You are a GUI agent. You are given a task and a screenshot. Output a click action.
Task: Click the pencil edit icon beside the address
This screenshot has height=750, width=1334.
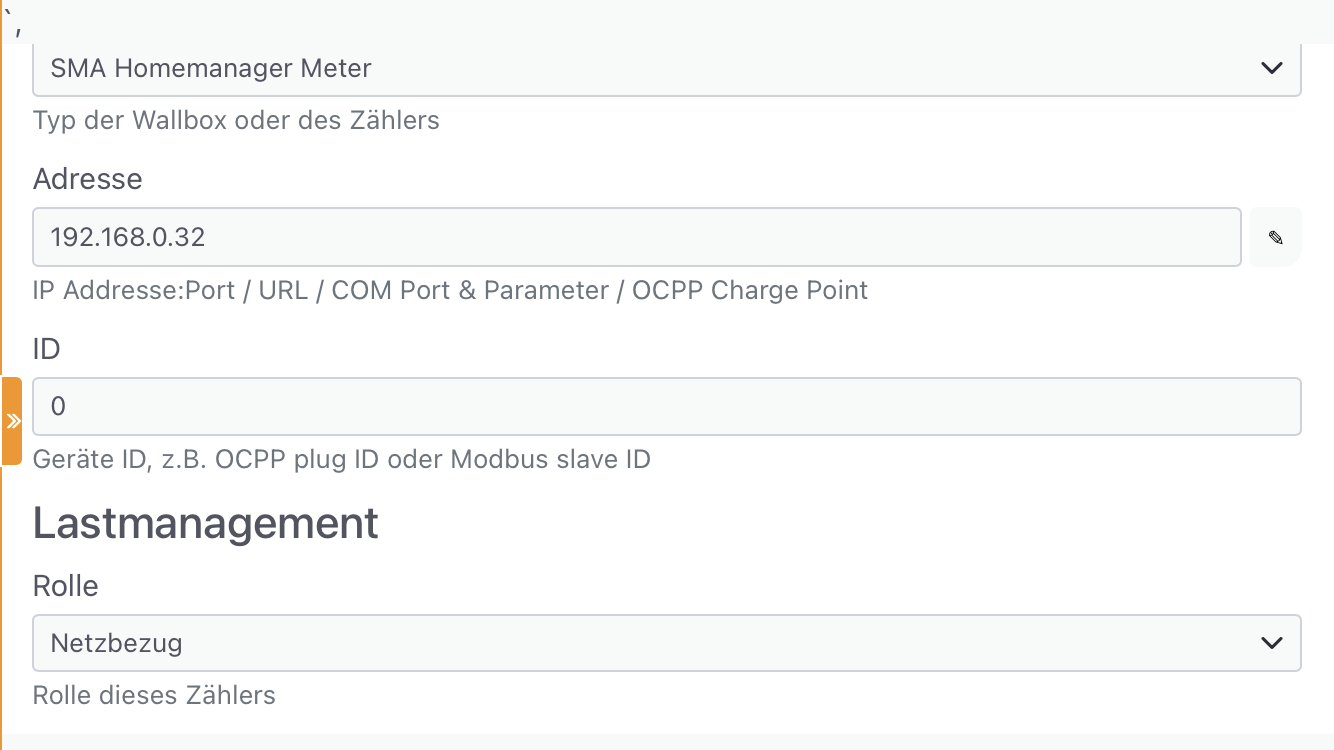point(1275,237)
